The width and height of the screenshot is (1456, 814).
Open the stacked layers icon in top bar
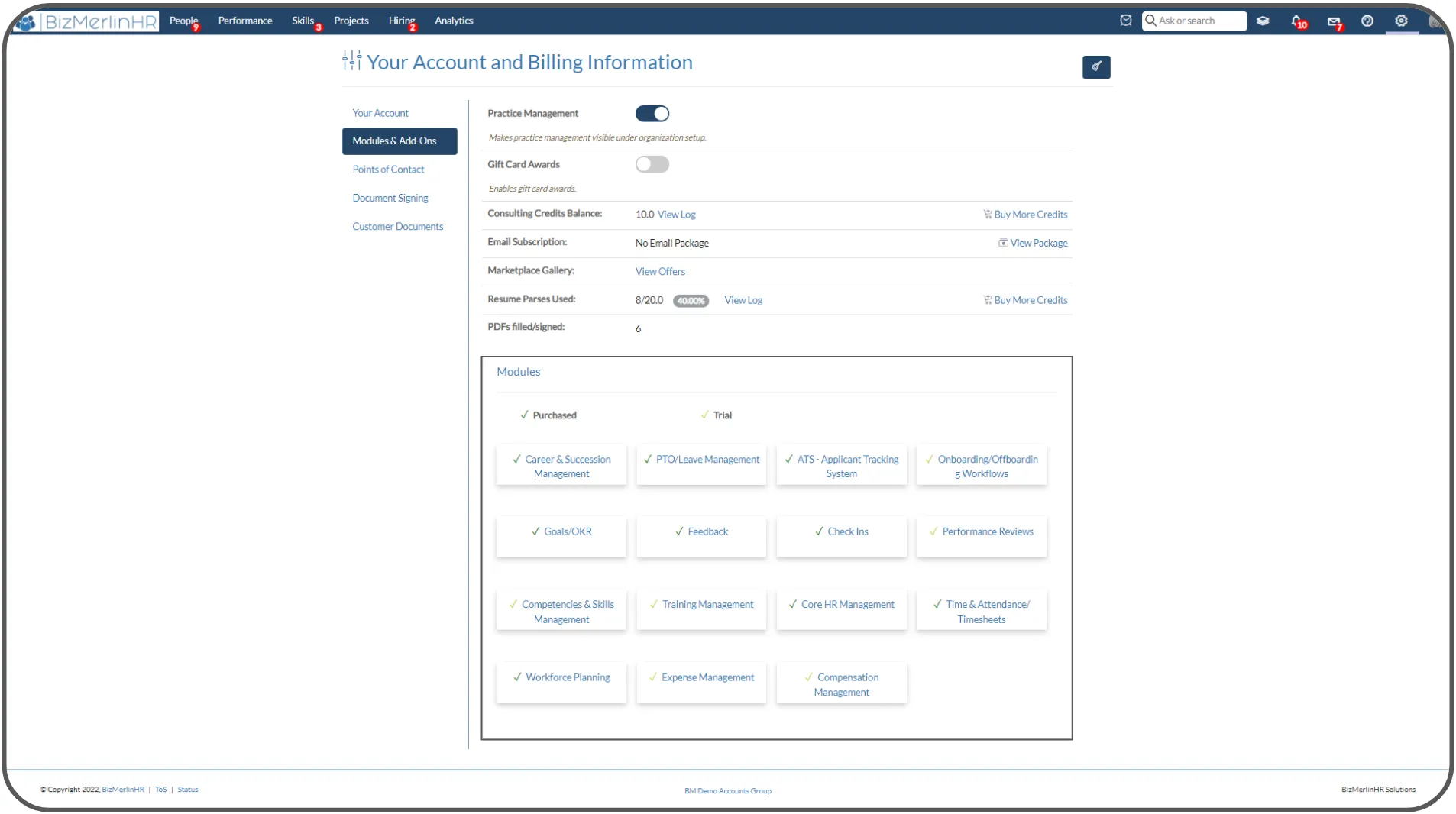[1263, 21]
